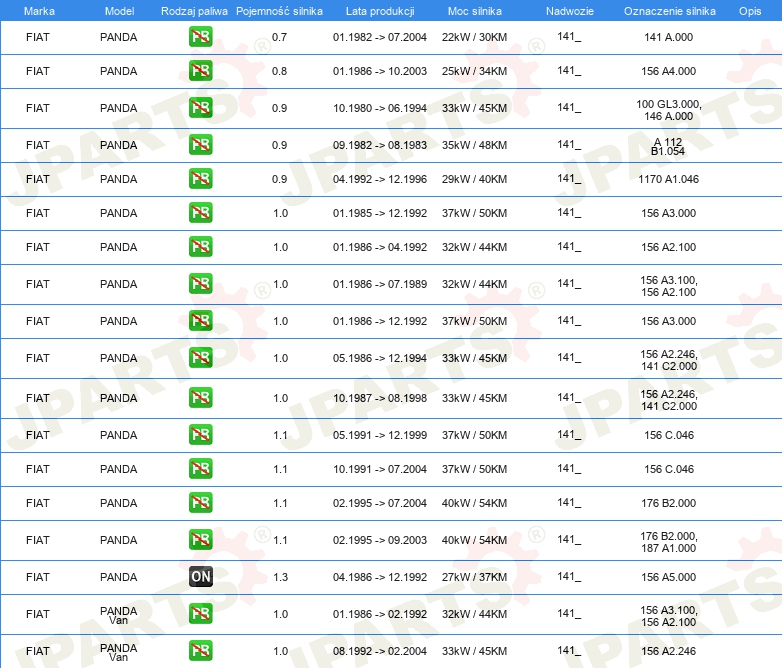The width and height of the screenshot is (782, 668).
Task: Click the Opis column header
Action: click(x=750, y=11)
